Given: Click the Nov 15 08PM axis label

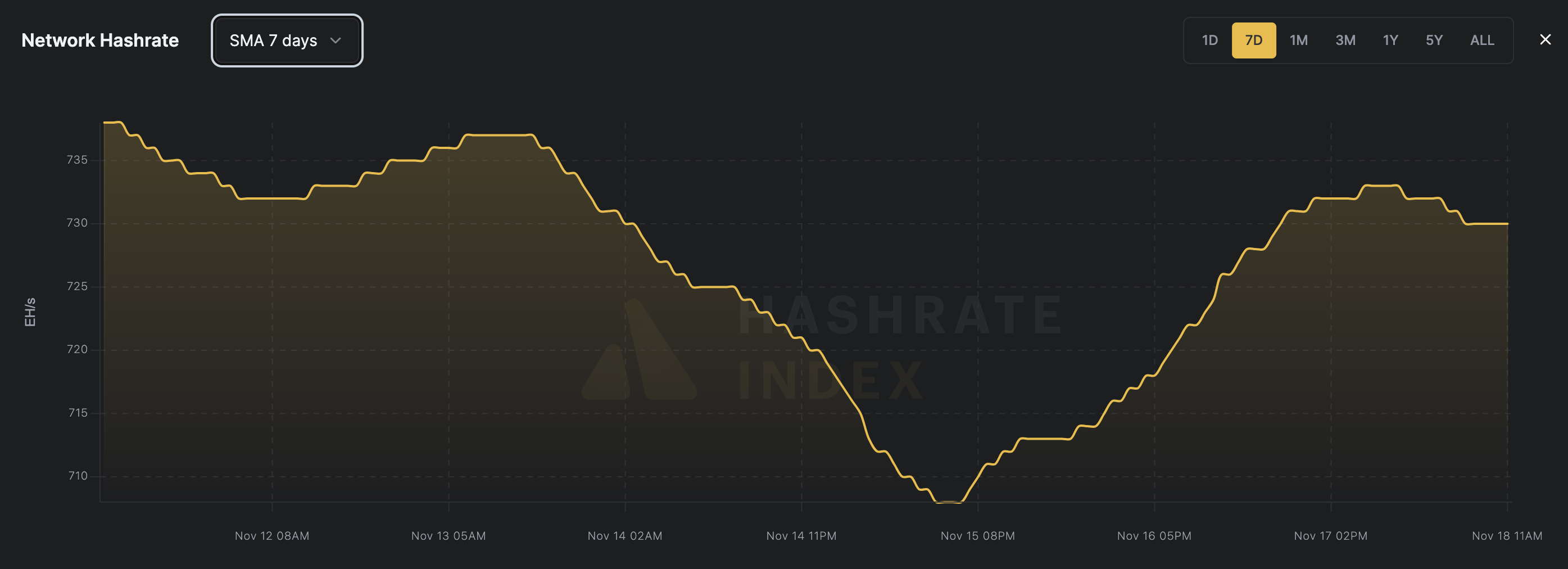Looking at the screenshot, I should pyautogui.click(x=977, y=535).
